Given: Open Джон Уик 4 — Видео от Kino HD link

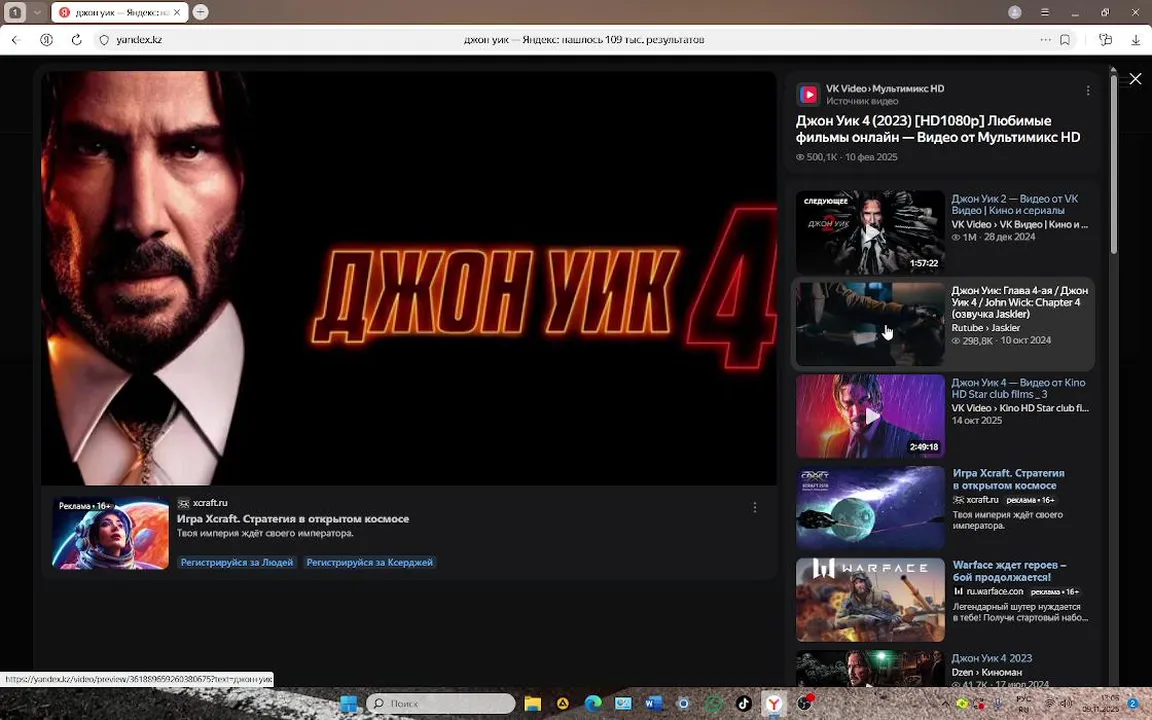Looking at the screenshot, I should tap(1018, 388).
